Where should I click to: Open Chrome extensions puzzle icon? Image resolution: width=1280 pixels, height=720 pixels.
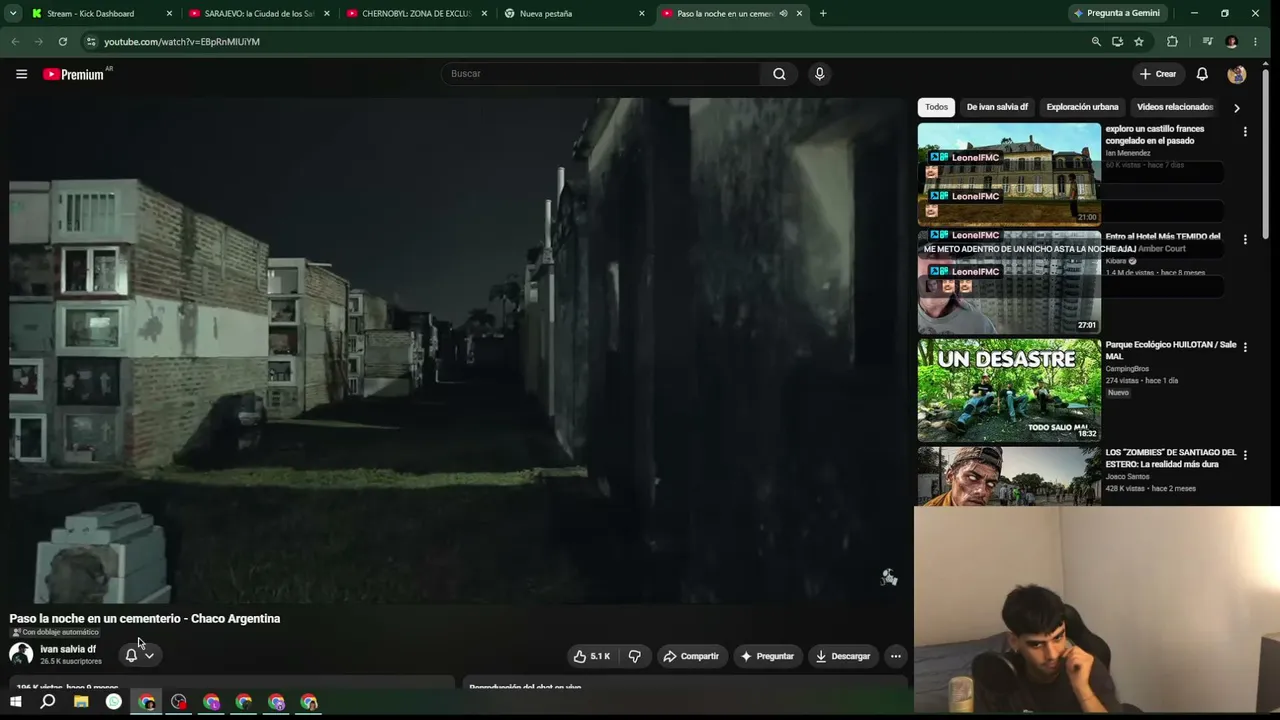(1172, 42)
